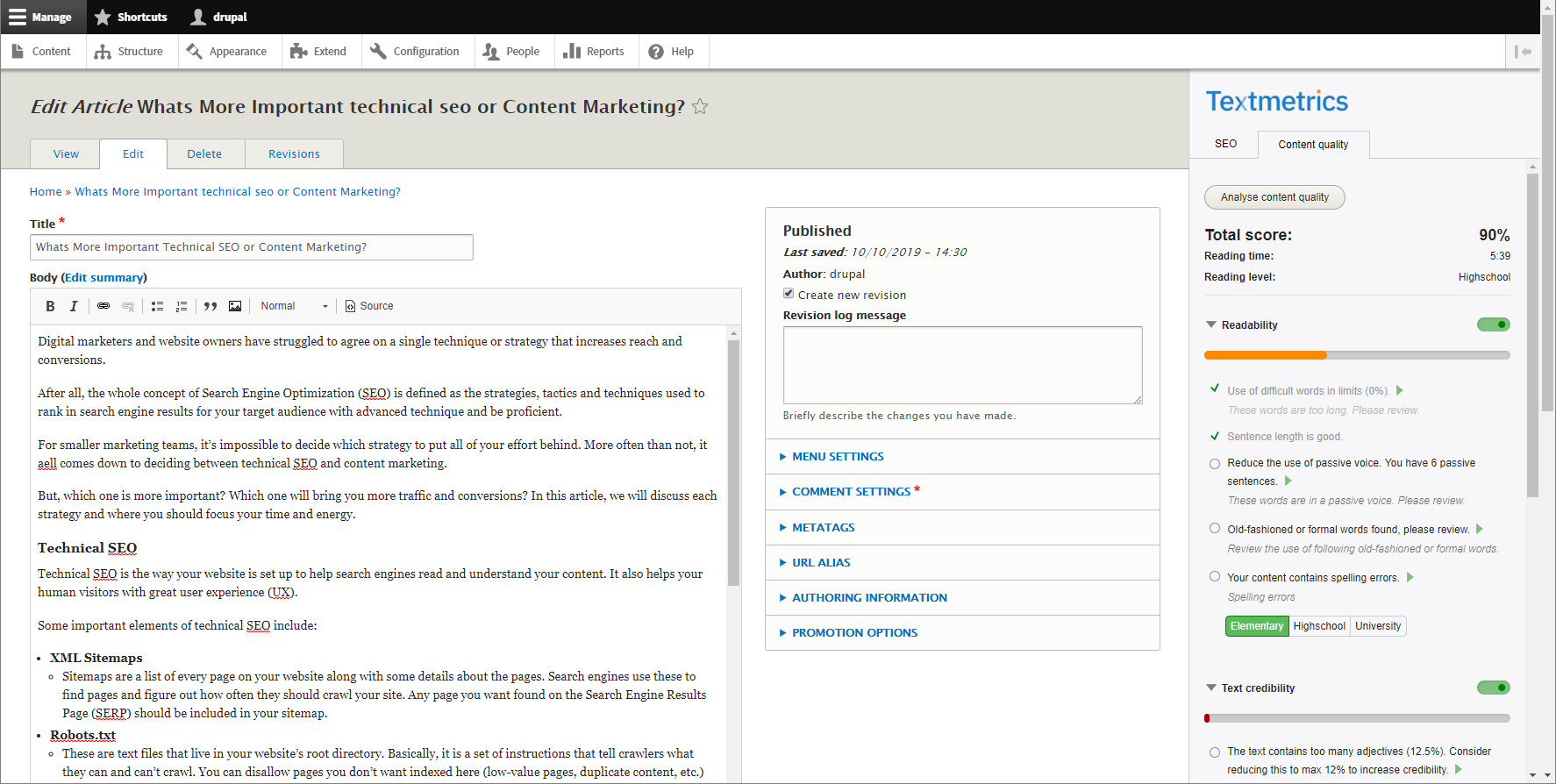Open the Revisions tab
The width and height of the screenshot is (1556, 784).
[x=294, y=153]
